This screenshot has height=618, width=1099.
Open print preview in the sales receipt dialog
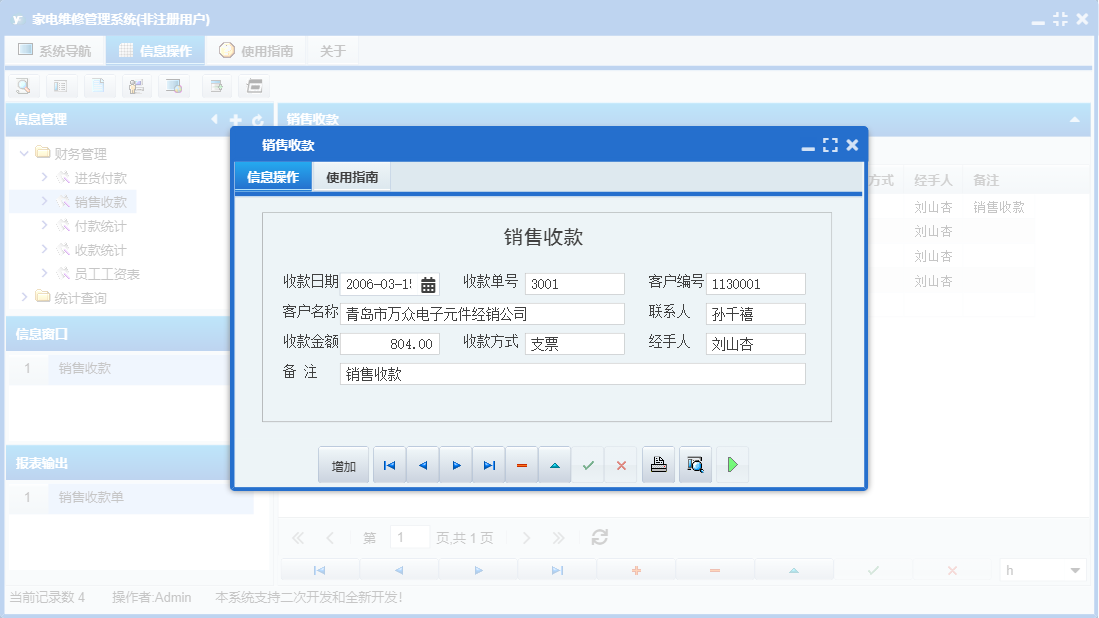tap(694, 464)
